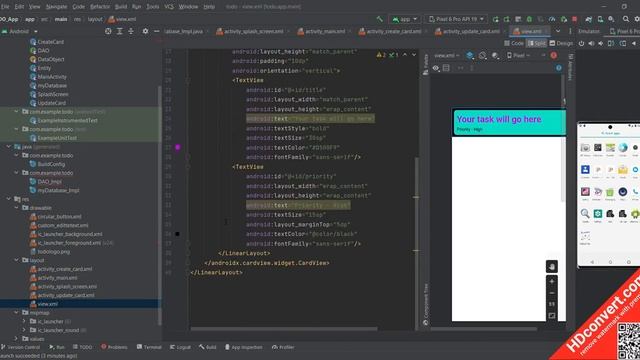Open the Problems tool window
The width and height of the screenshot is (640, 360).
click(x=114, y=347)
